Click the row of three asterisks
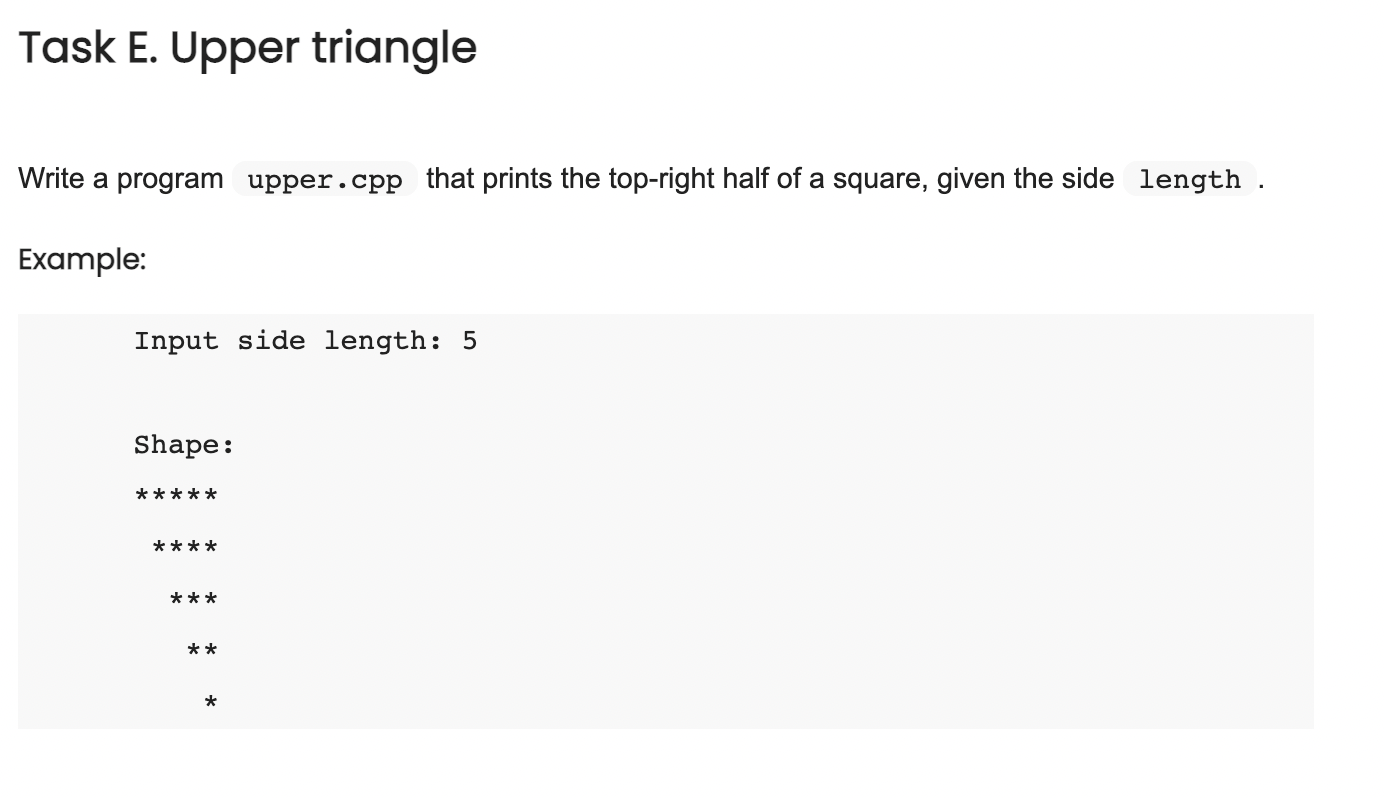The width and height of the screenshot is (1384, 798). tap(194, 600)
